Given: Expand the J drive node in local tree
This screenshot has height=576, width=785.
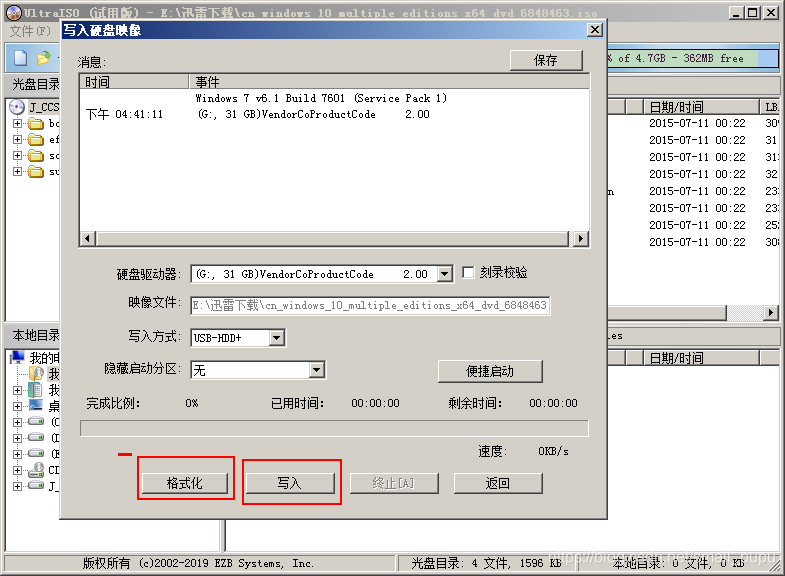Looking at the screenshot, I should pos(18,486).
